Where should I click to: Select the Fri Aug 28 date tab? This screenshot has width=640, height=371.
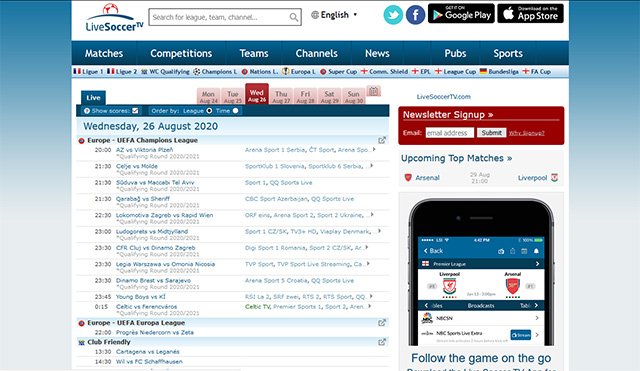click(x=305, y=97)
